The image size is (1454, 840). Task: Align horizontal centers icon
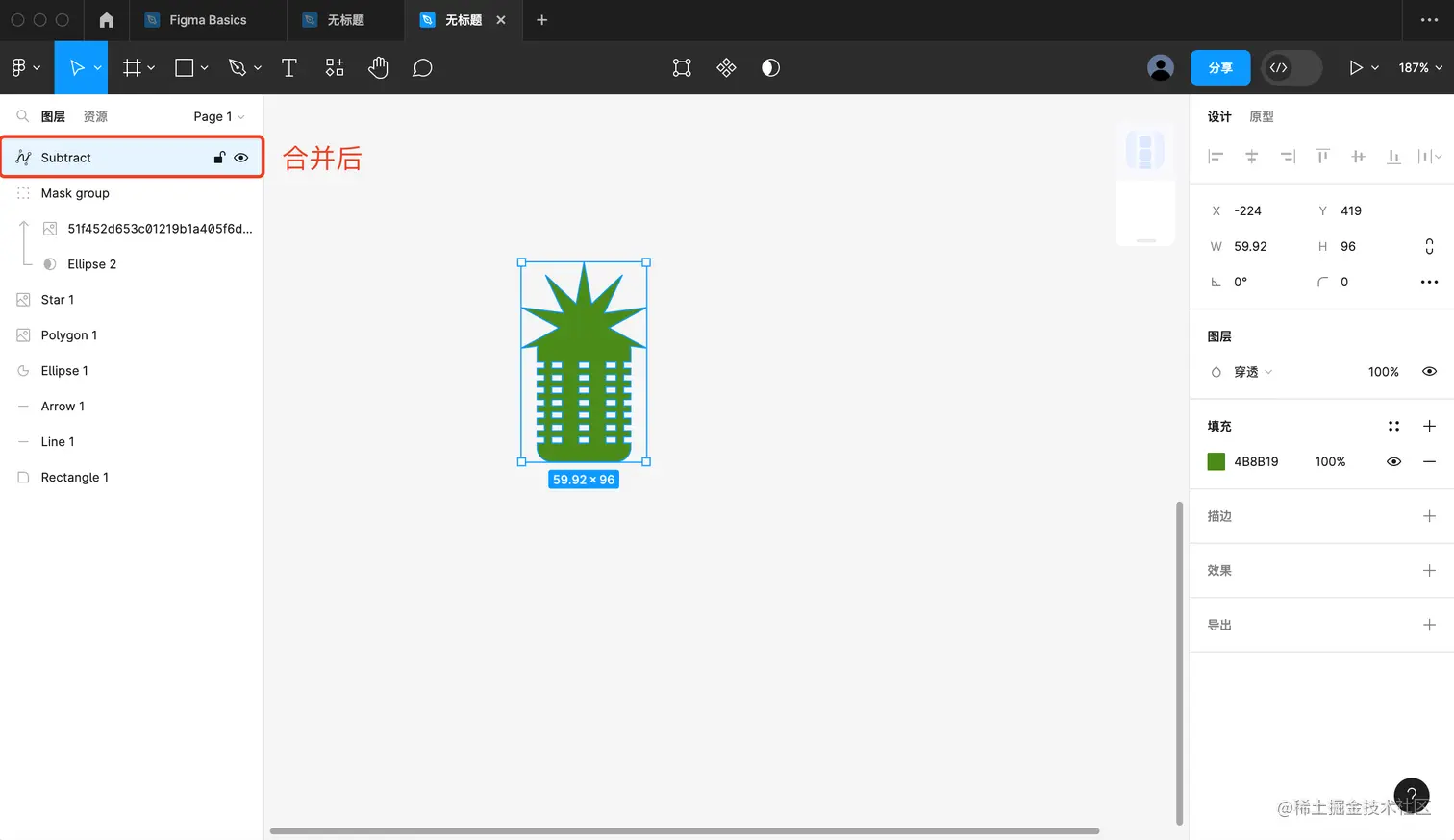(x=1251, y=157)
